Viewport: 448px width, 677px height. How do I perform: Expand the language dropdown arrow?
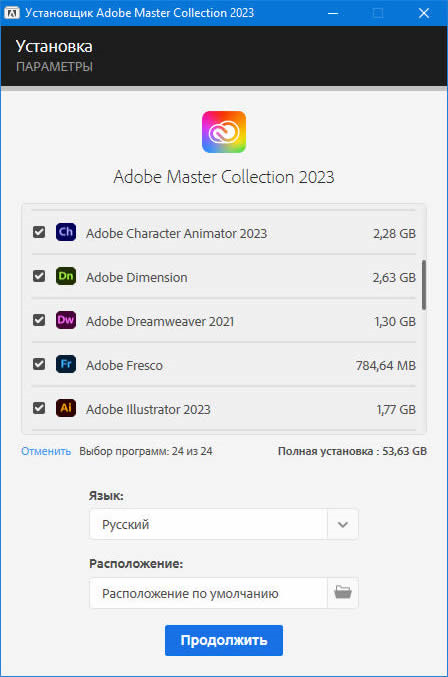(343, 524)
